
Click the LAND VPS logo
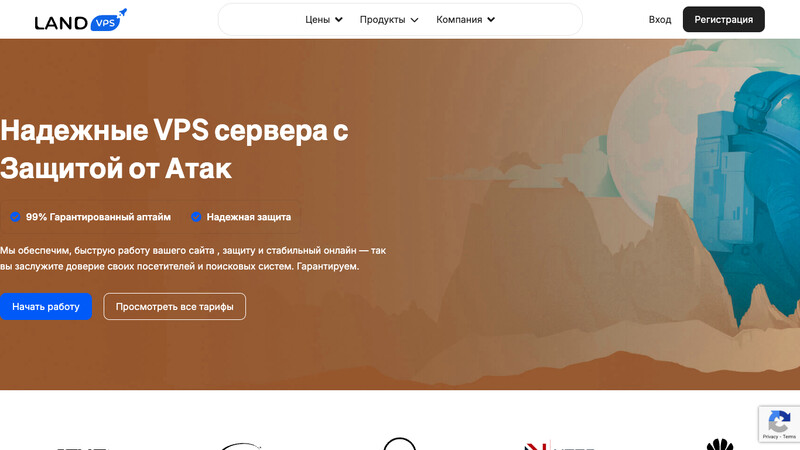81,20
